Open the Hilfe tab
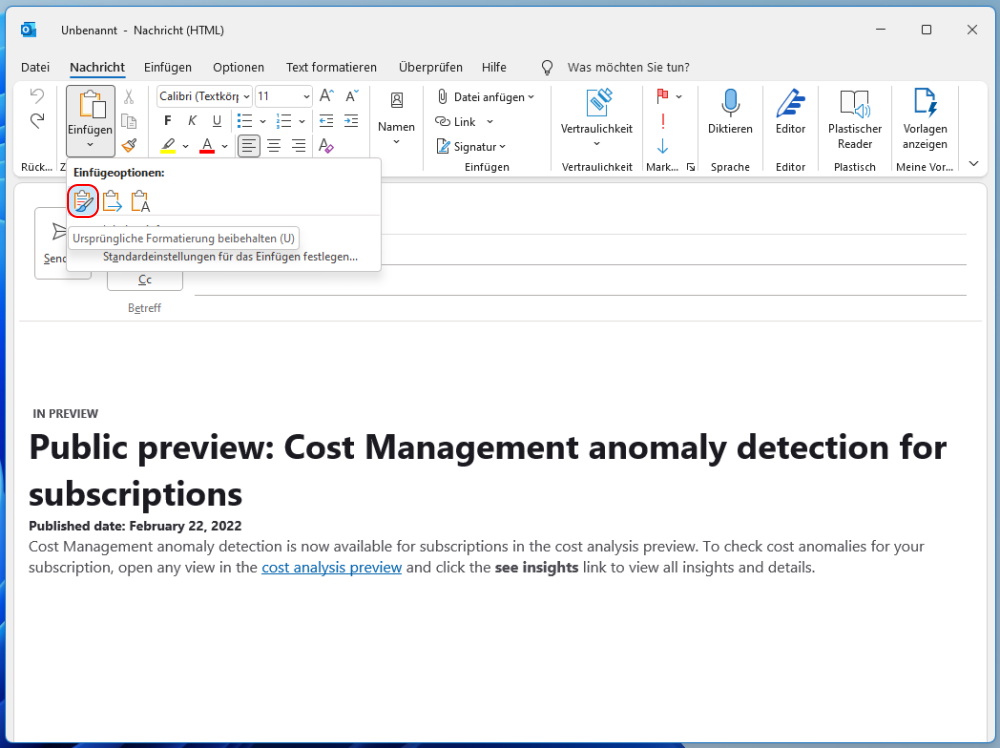The width and height of the screenshot is (1000, 748). (x=494, y=67)
